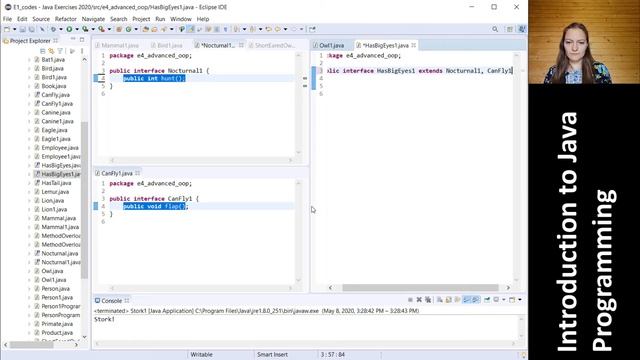Viewport: 640px width, 360px height.
Task: Expand Lemur.java tree node
Action: point(29,192)
